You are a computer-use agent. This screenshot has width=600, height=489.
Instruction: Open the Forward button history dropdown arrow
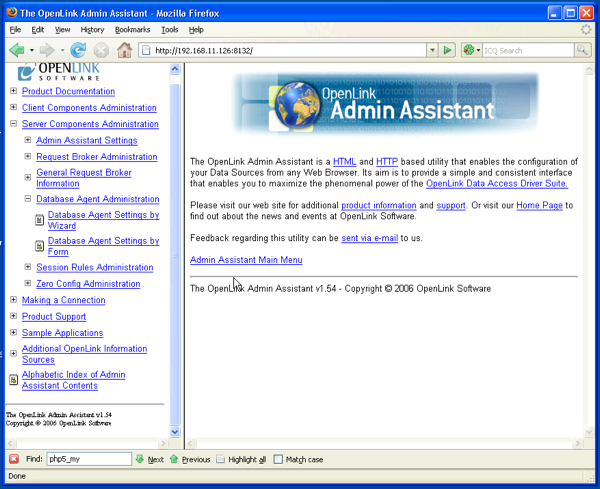[x=62, y=50]
